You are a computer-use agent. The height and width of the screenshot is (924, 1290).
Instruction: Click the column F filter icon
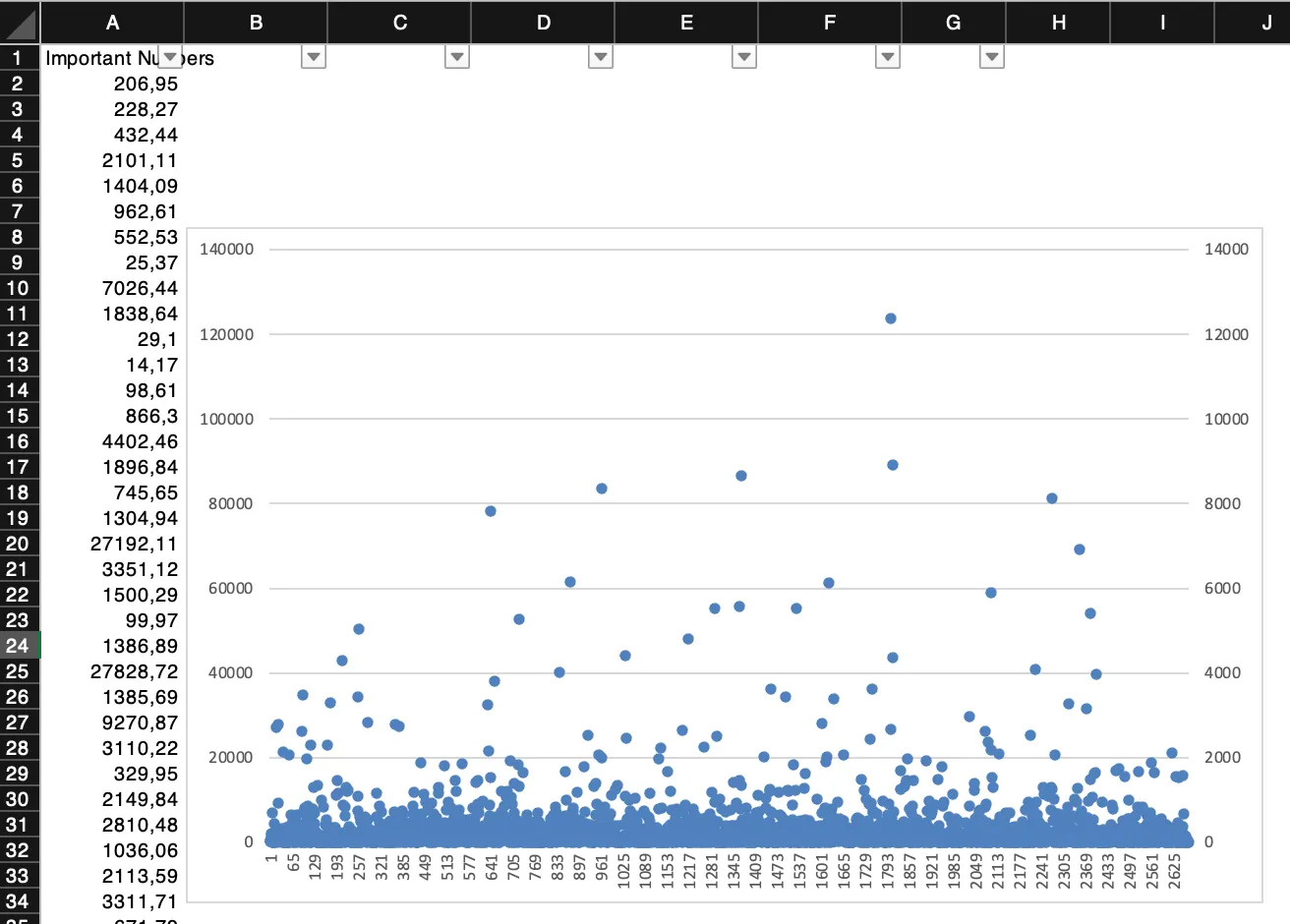887,57
